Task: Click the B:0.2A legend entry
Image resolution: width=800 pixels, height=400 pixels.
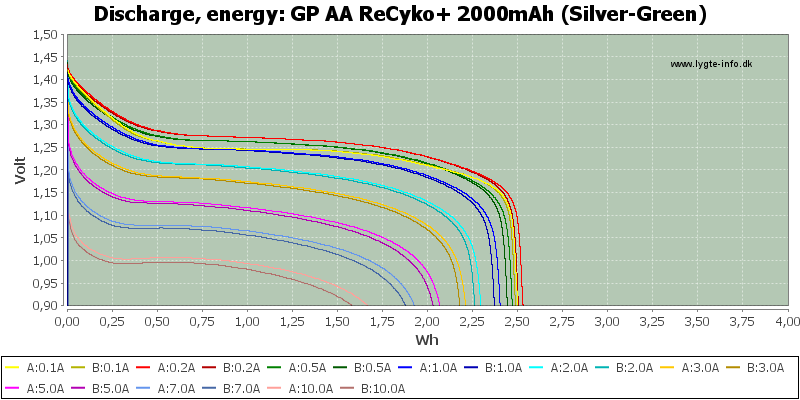Action: click(x=231, y=367)
